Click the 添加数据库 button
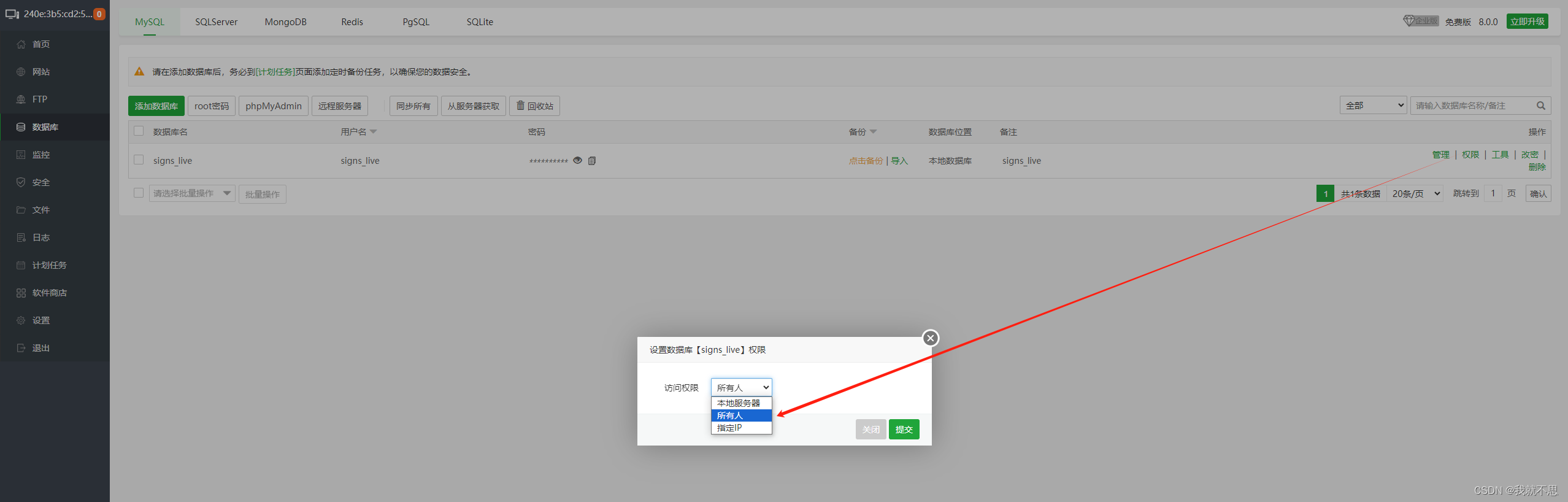1568x502 pixels. click(156, 106)
